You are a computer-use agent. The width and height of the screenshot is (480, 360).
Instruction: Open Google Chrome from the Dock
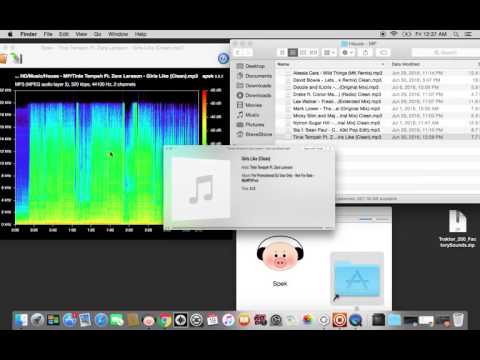click(x=165, y=320)
